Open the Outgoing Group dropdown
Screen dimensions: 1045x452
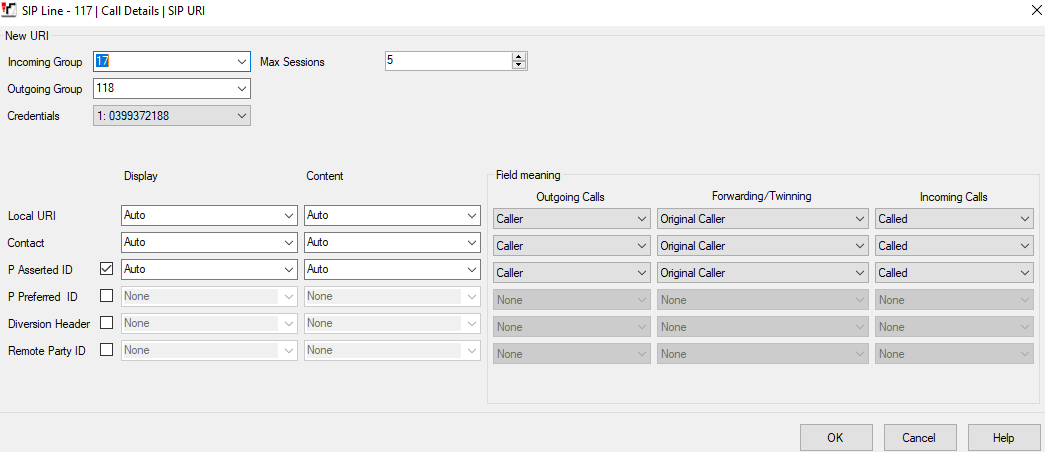point(242,88)
